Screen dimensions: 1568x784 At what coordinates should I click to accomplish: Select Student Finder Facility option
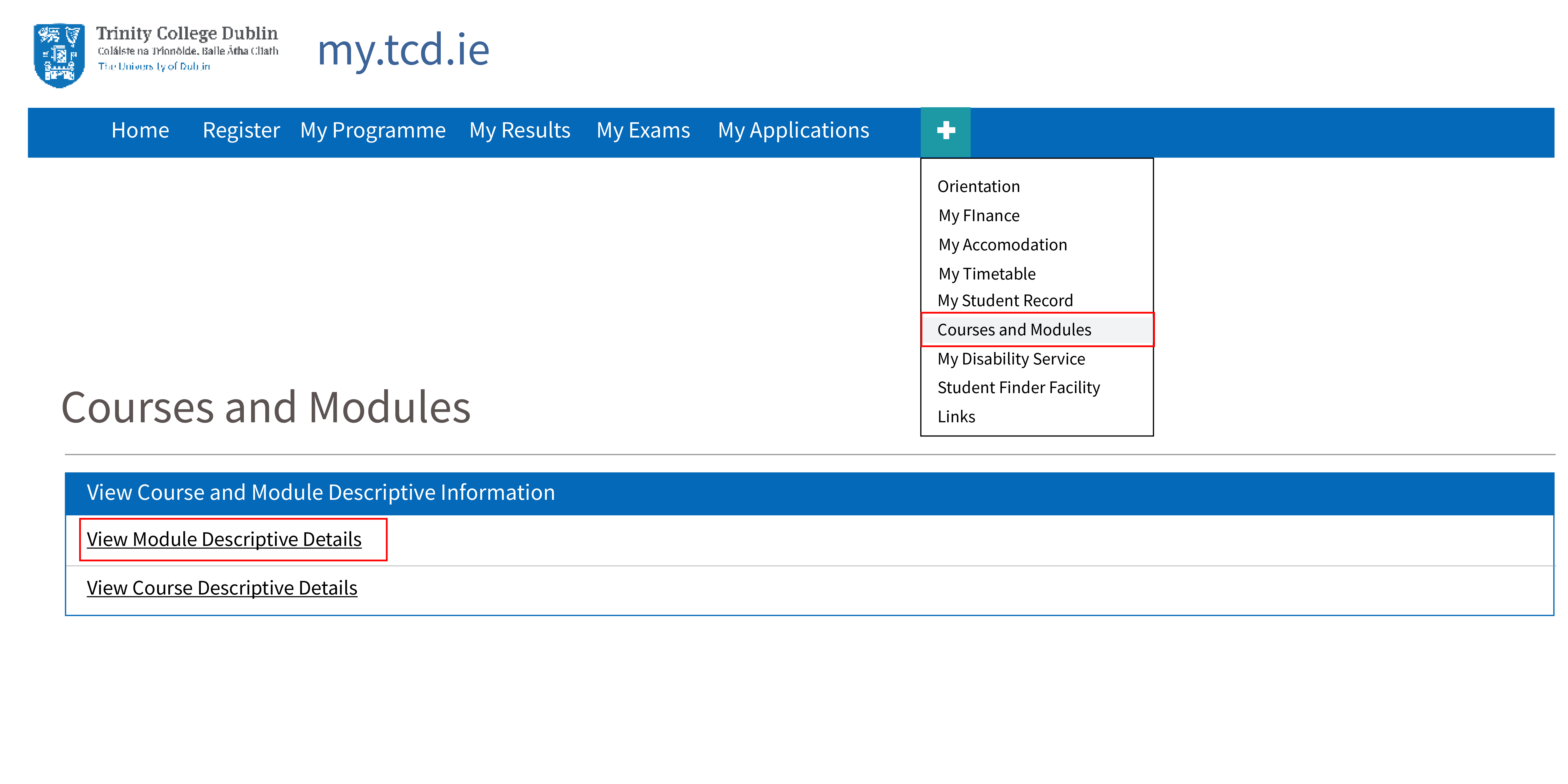(x=1018, y=388)
